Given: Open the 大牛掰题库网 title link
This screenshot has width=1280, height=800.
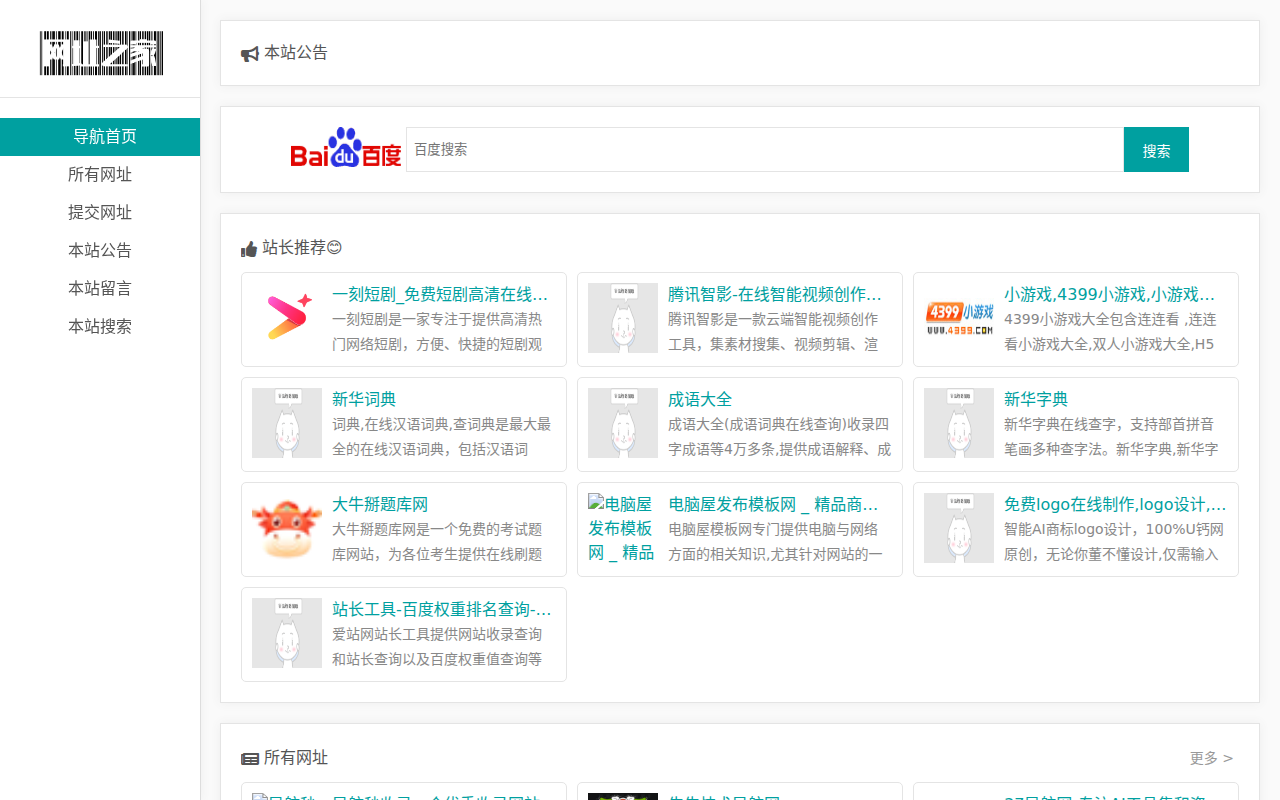Looking at the screenshot, I should tap(380, 505).
